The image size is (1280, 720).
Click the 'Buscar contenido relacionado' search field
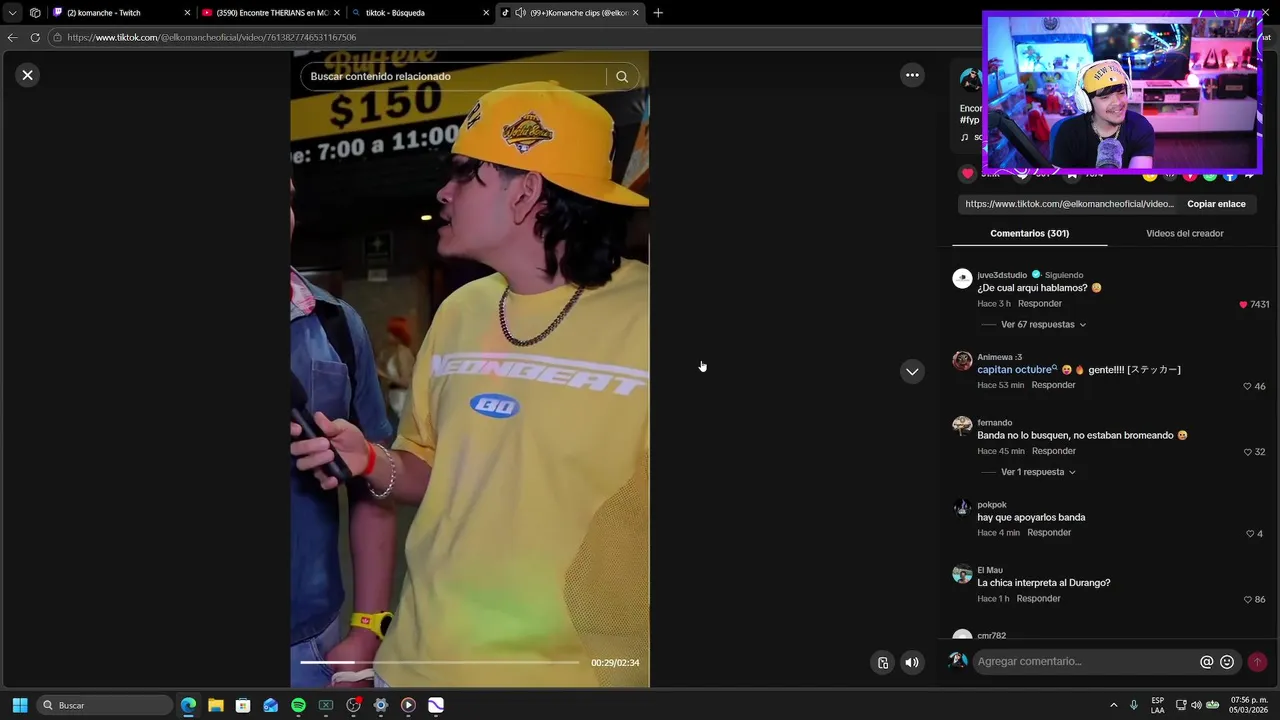pyautogui.click(x=455, y=77)
